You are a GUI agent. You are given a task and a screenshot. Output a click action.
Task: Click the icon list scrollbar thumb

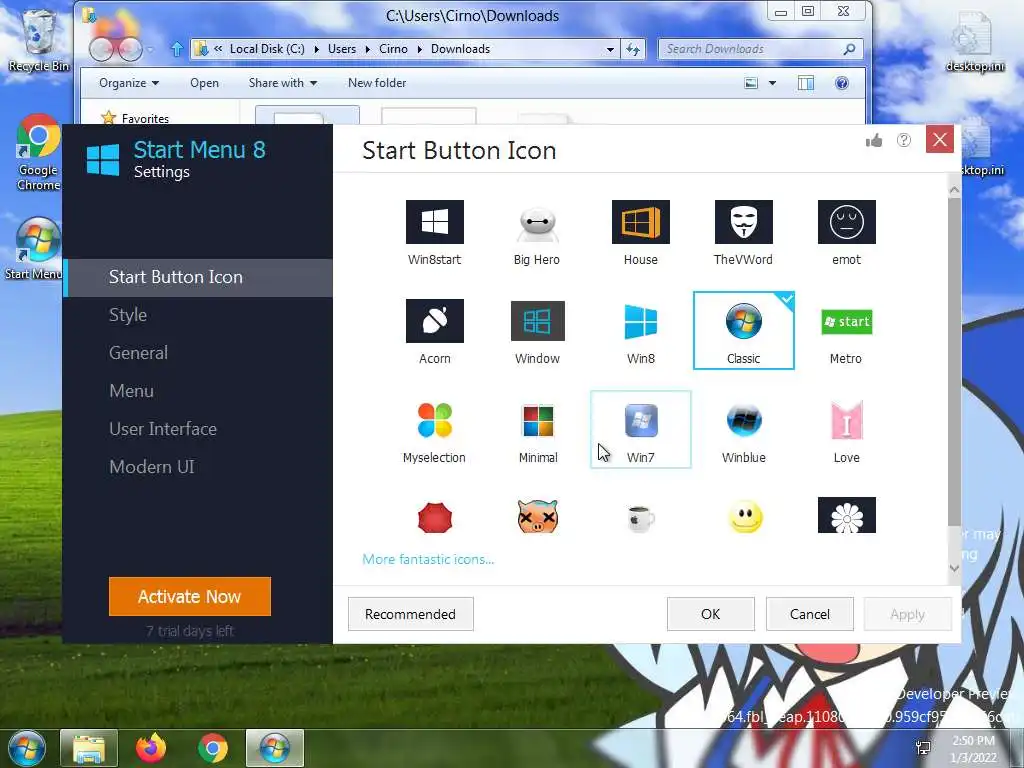click(954, 361)
